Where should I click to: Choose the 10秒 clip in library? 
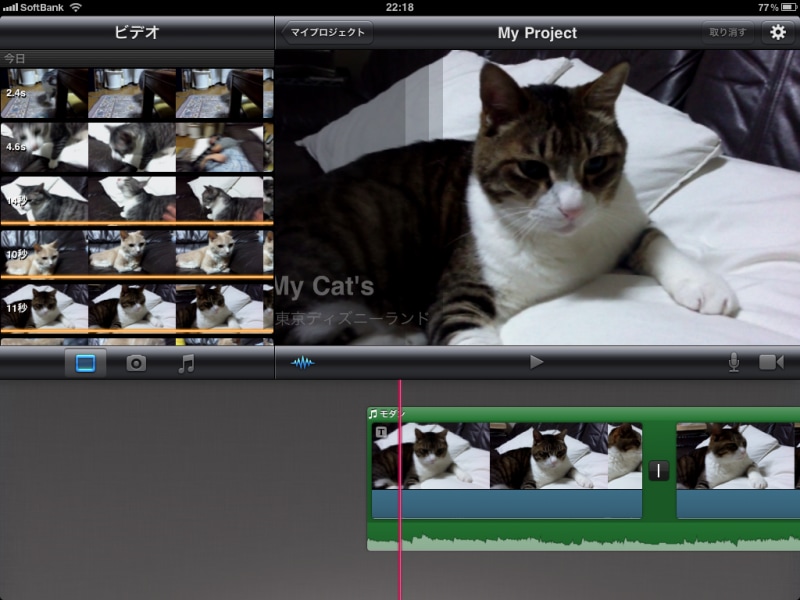pos(136,253)
